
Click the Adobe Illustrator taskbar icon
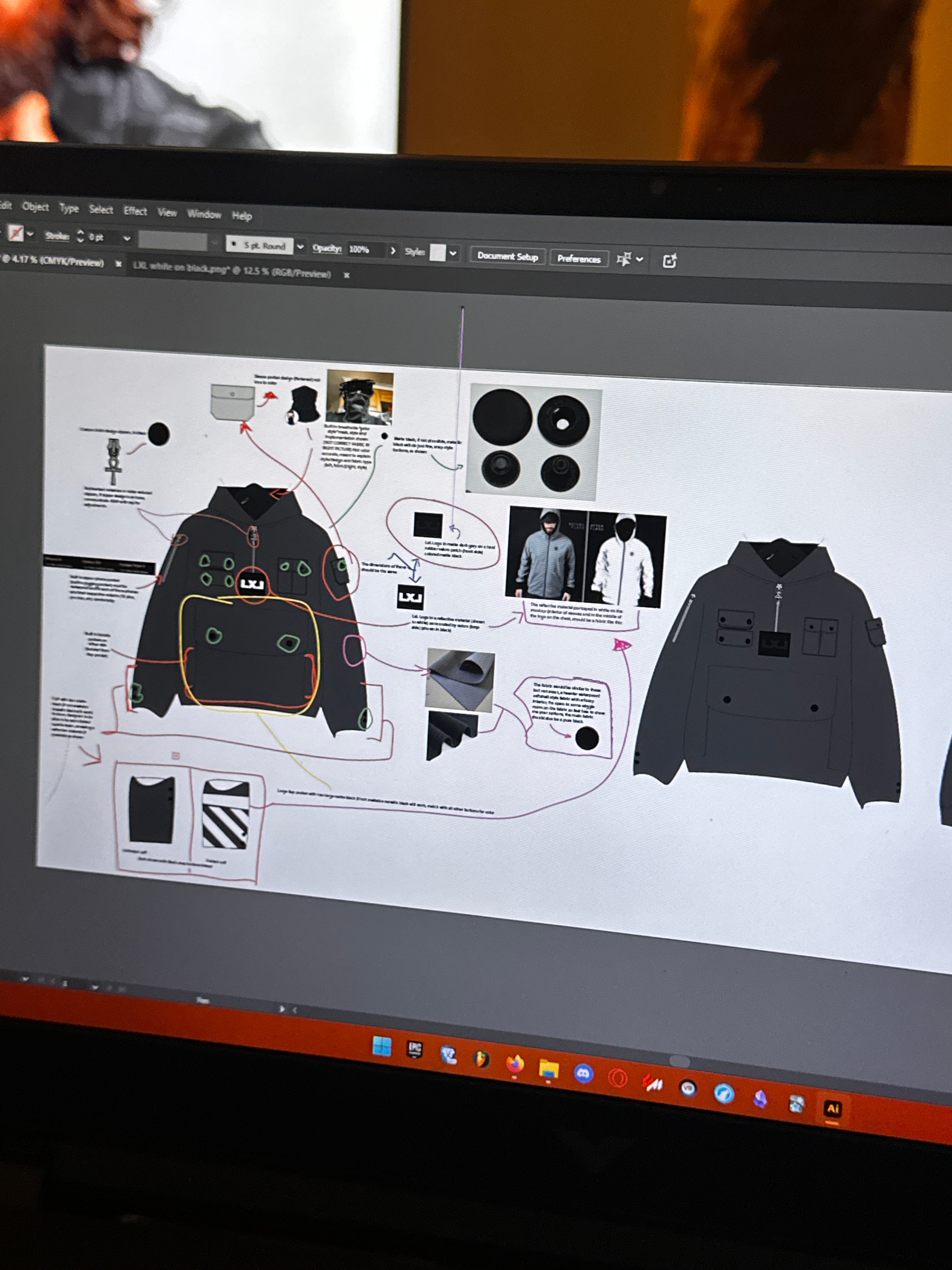[x=832, y=1109]
